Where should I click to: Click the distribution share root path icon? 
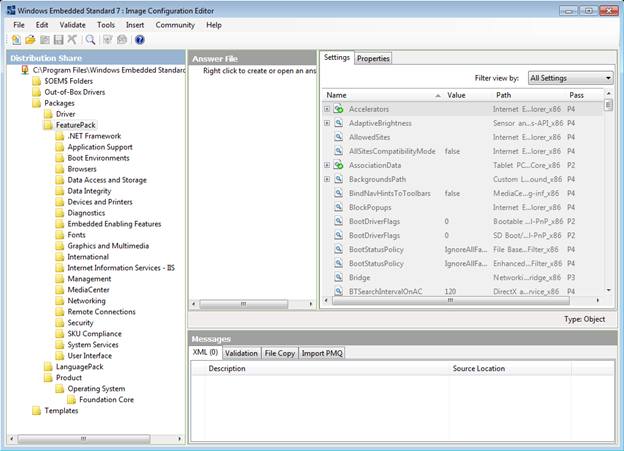tap(25, 70)
